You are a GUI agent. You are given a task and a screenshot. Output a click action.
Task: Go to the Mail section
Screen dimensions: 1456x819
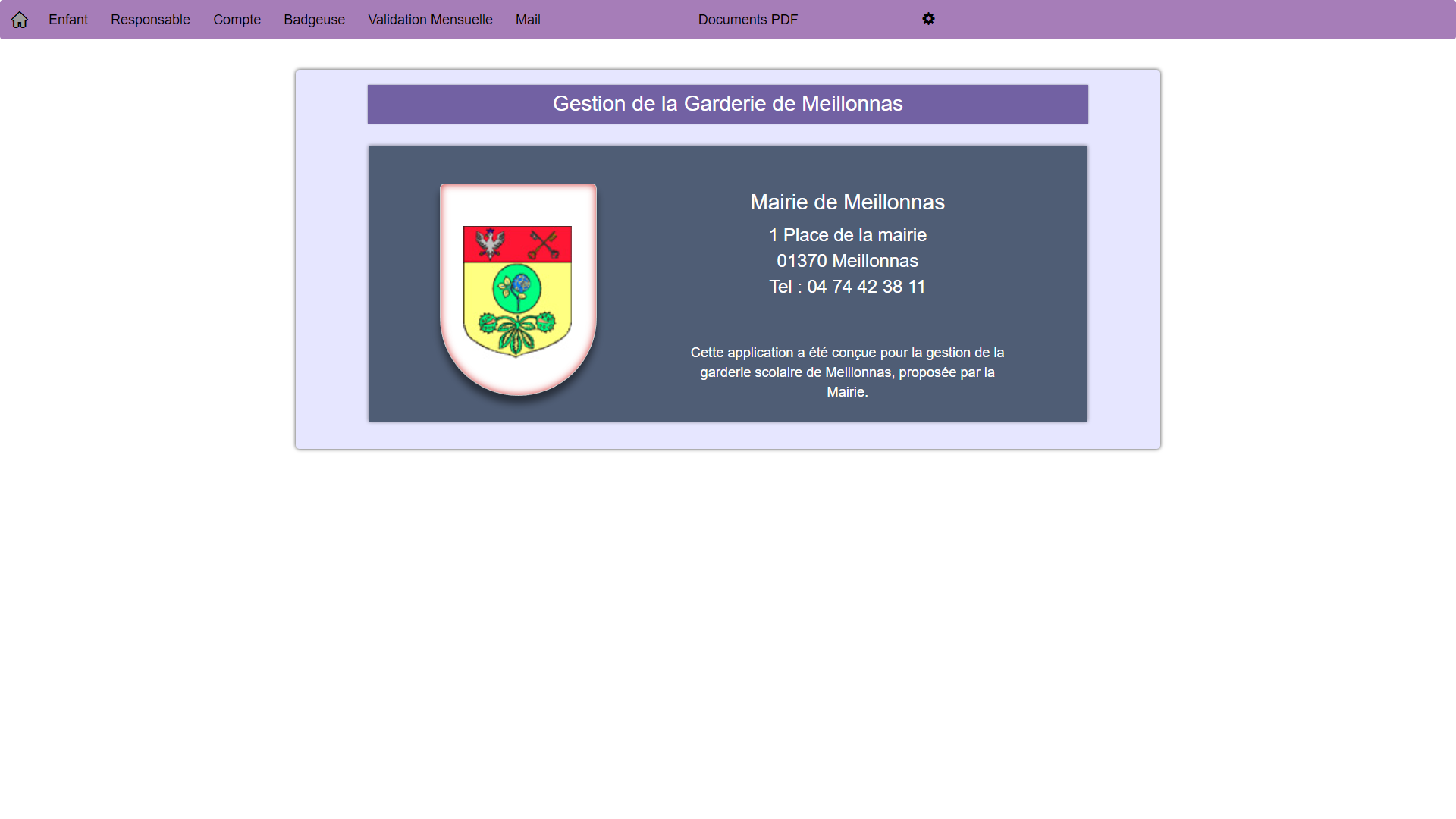coord(527,20)
